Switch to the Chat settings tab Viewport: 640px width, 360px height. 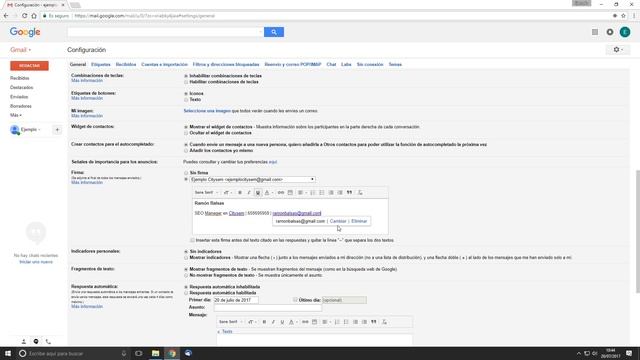point(331,64)
